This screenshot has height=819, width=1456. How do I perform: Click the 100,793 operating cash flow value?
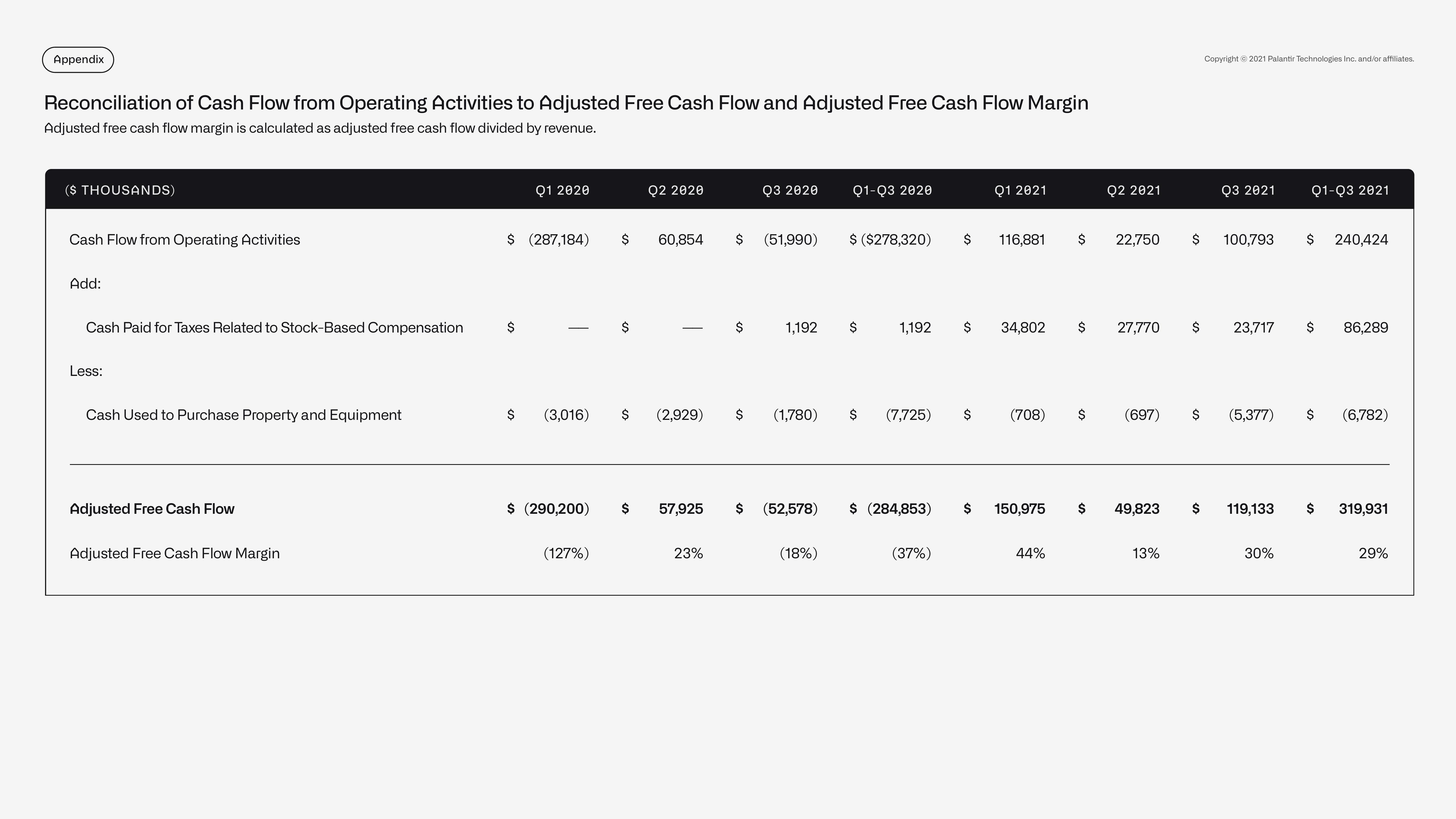pyautogui.click(x=1249, y=240)
